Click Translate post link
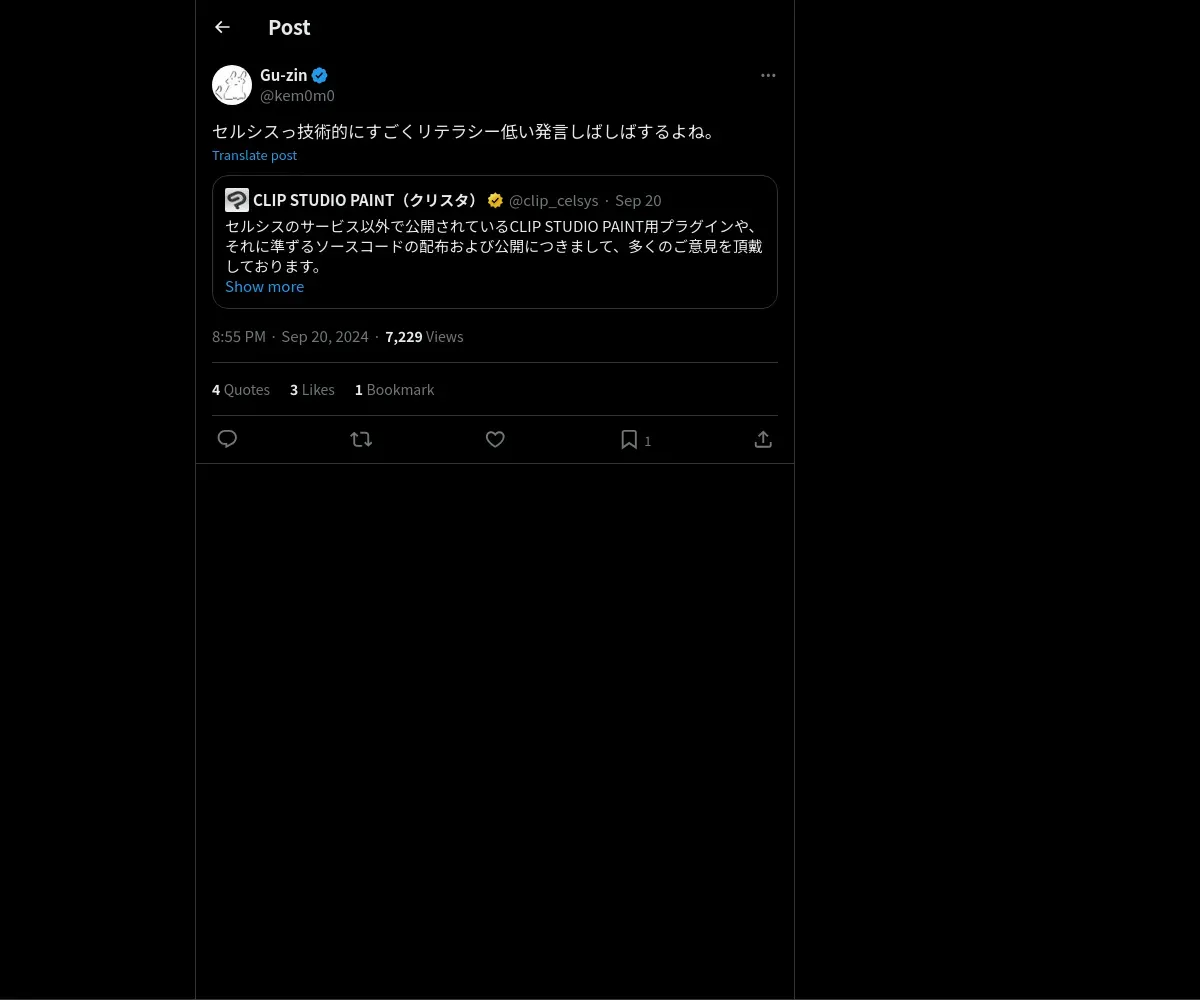The image size is (1200, 1000). 254,155
